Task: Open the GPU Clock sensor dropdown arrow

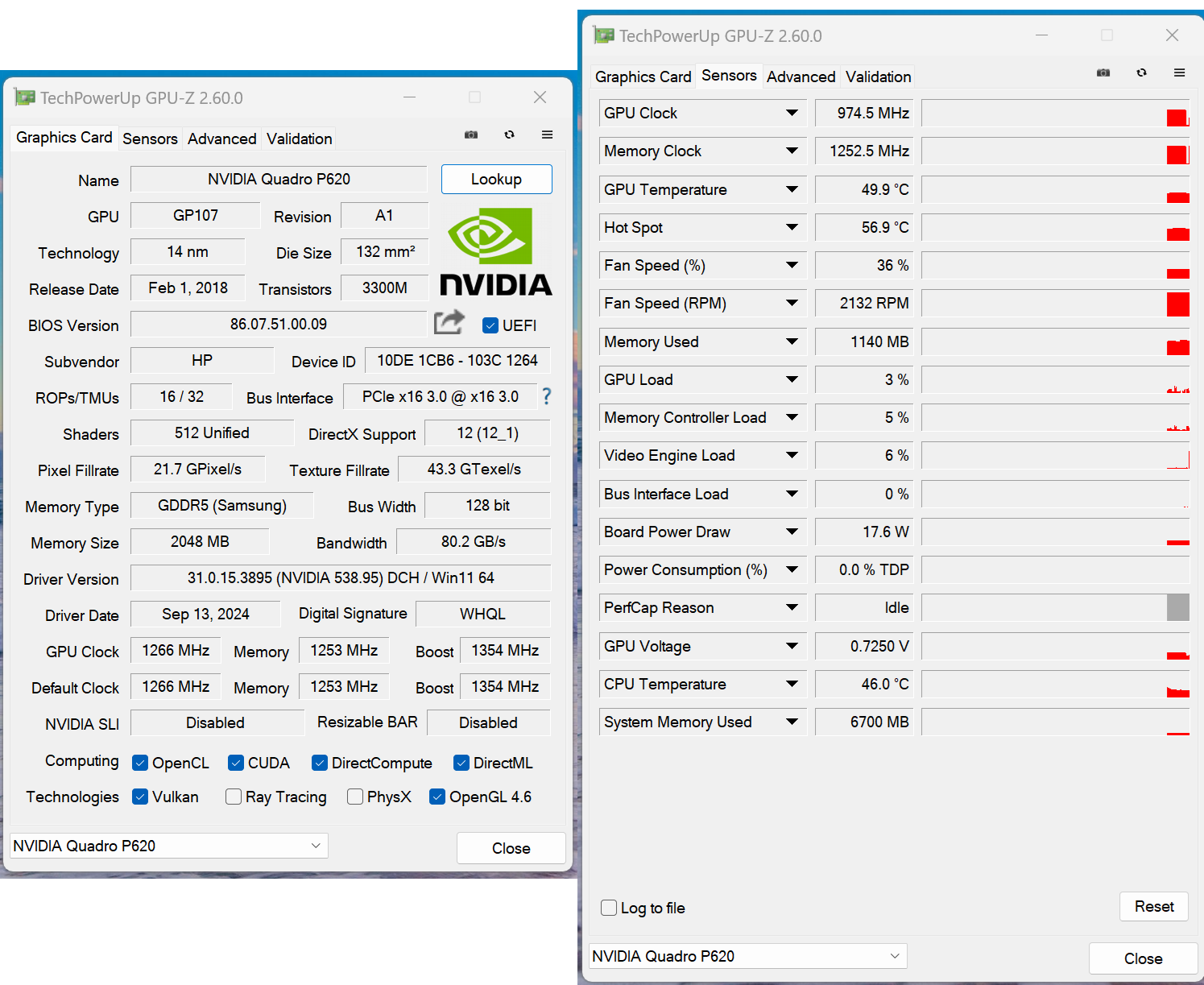Action: (792, 113)
